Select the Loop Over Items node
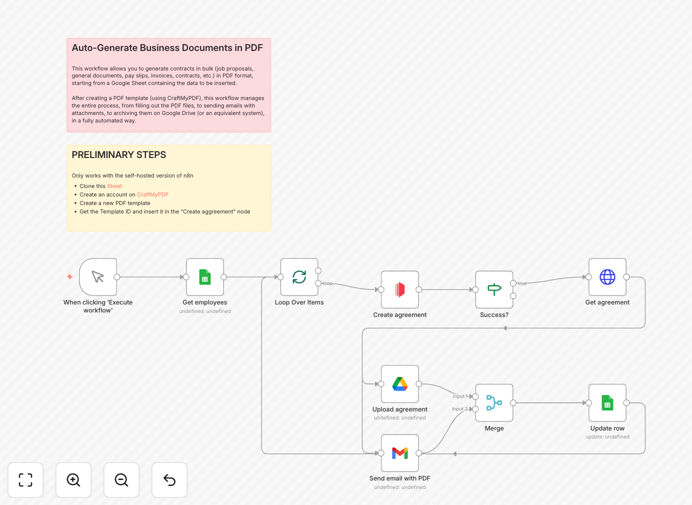This screenshot has width=692, height=505. tap(299, 277)
